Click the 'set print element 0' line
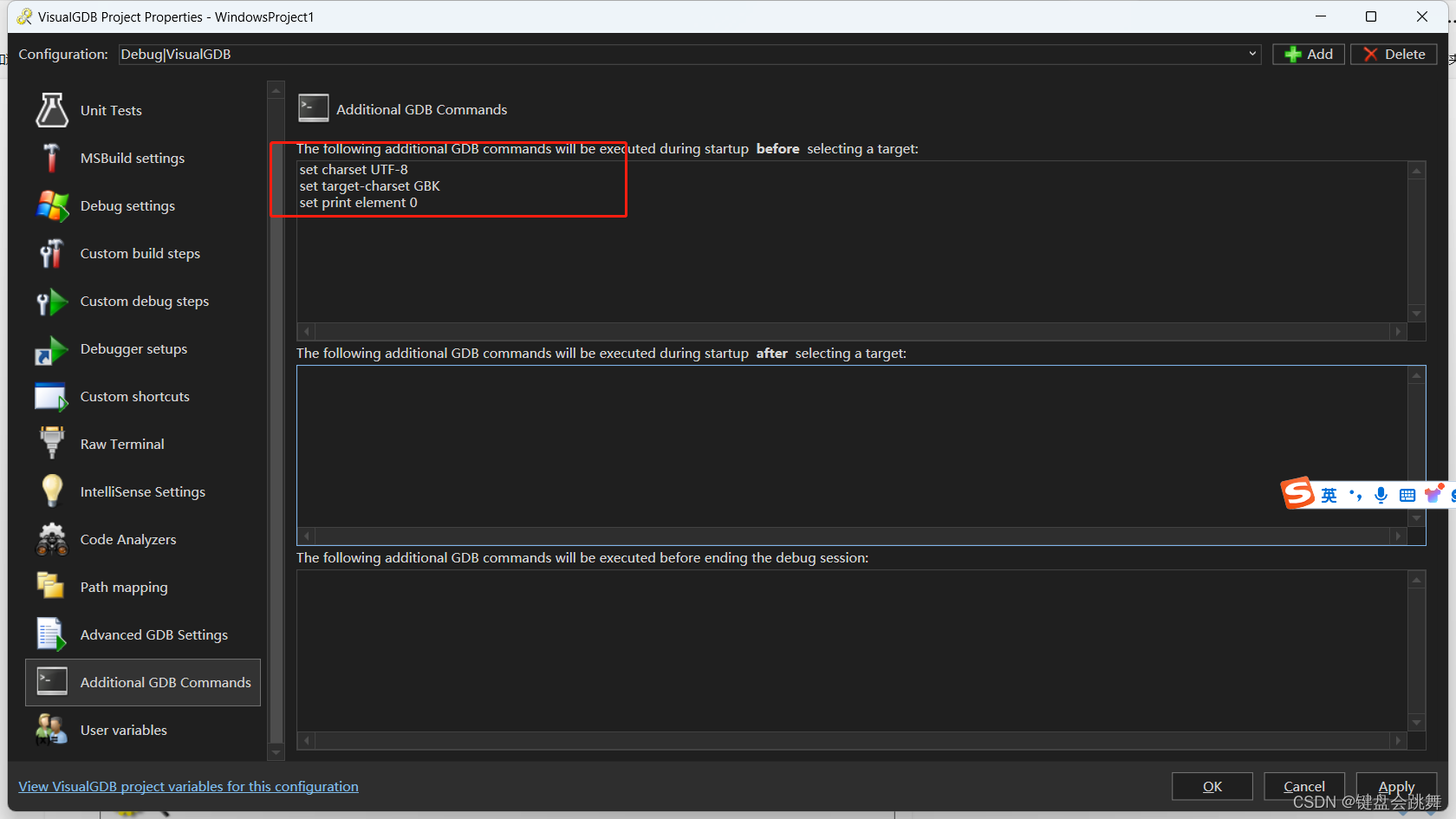 359,202
